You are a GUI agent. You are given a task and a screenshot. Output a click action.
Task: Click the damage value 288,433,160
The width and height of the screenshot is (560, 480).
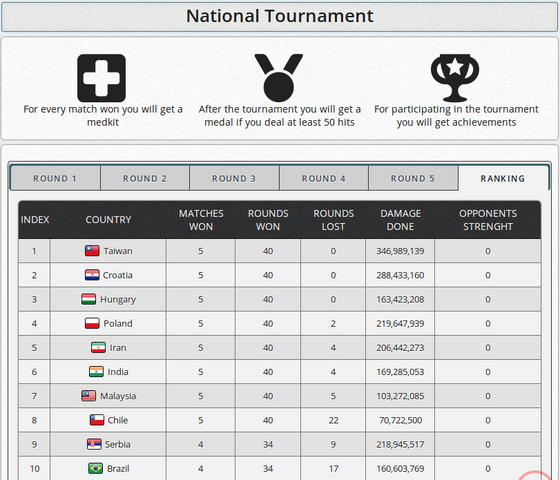coord(400,275)
